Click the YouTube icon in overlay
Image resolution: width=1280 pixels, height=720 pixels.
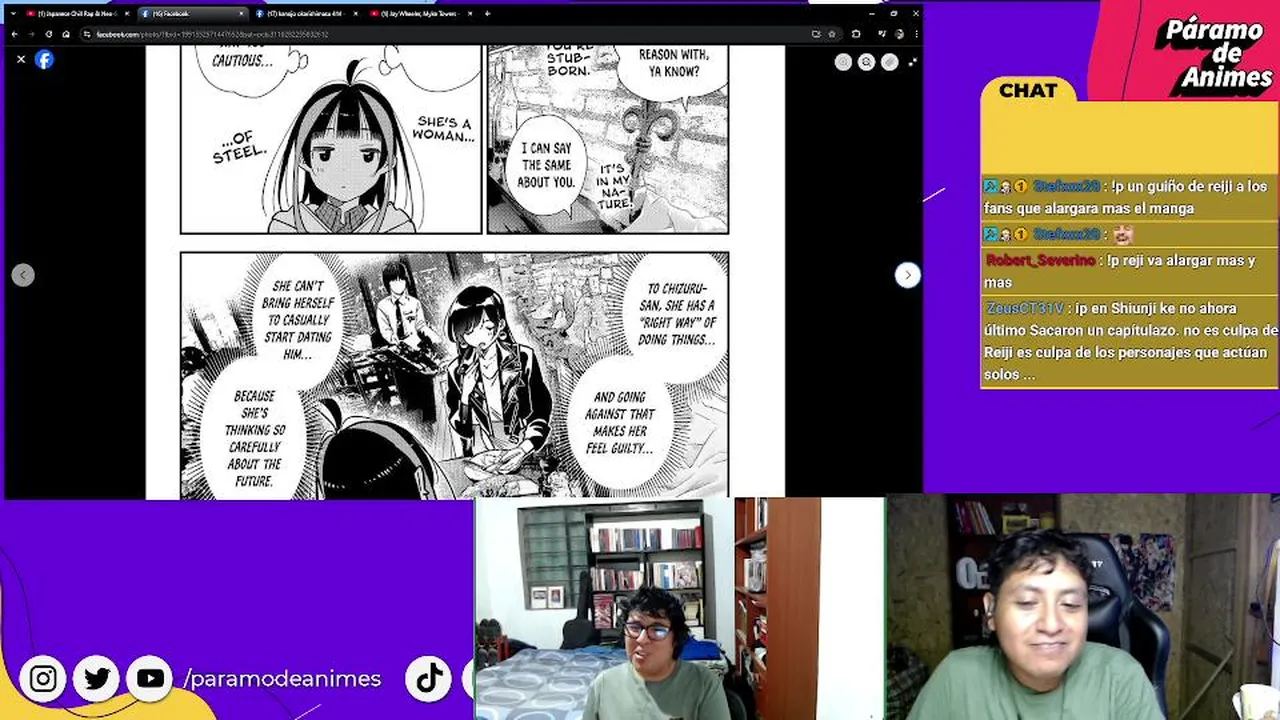(150, 679)
